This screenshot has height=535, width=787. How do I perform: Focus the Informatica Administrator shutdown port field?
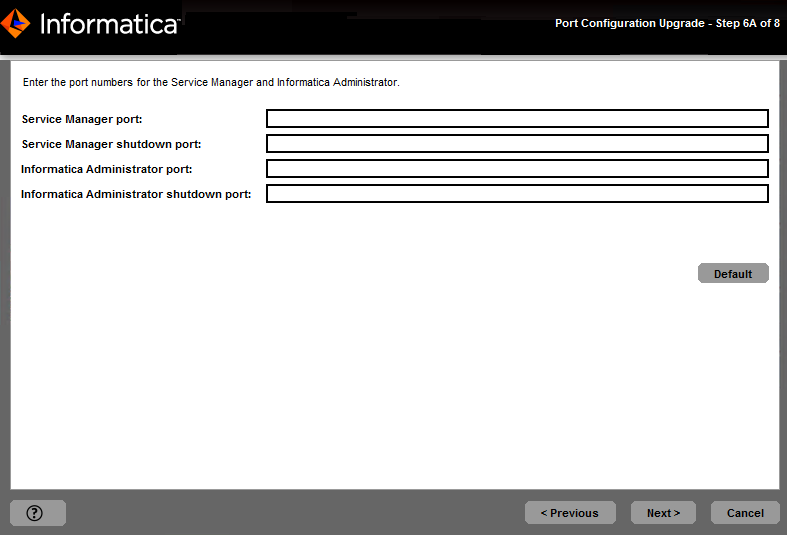coord(517,194)
